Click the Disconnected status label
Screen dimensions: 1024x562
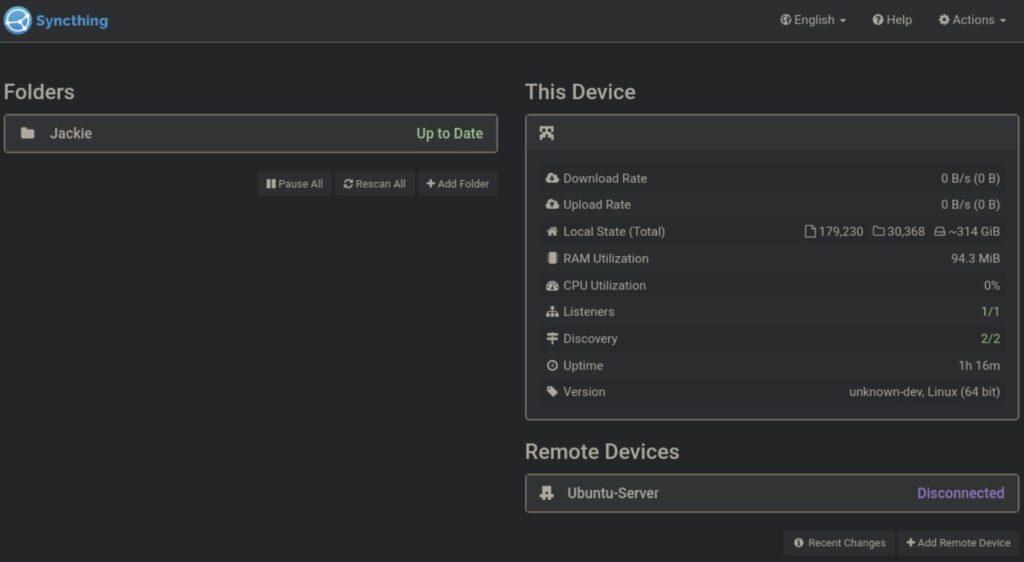coord(961,493)
